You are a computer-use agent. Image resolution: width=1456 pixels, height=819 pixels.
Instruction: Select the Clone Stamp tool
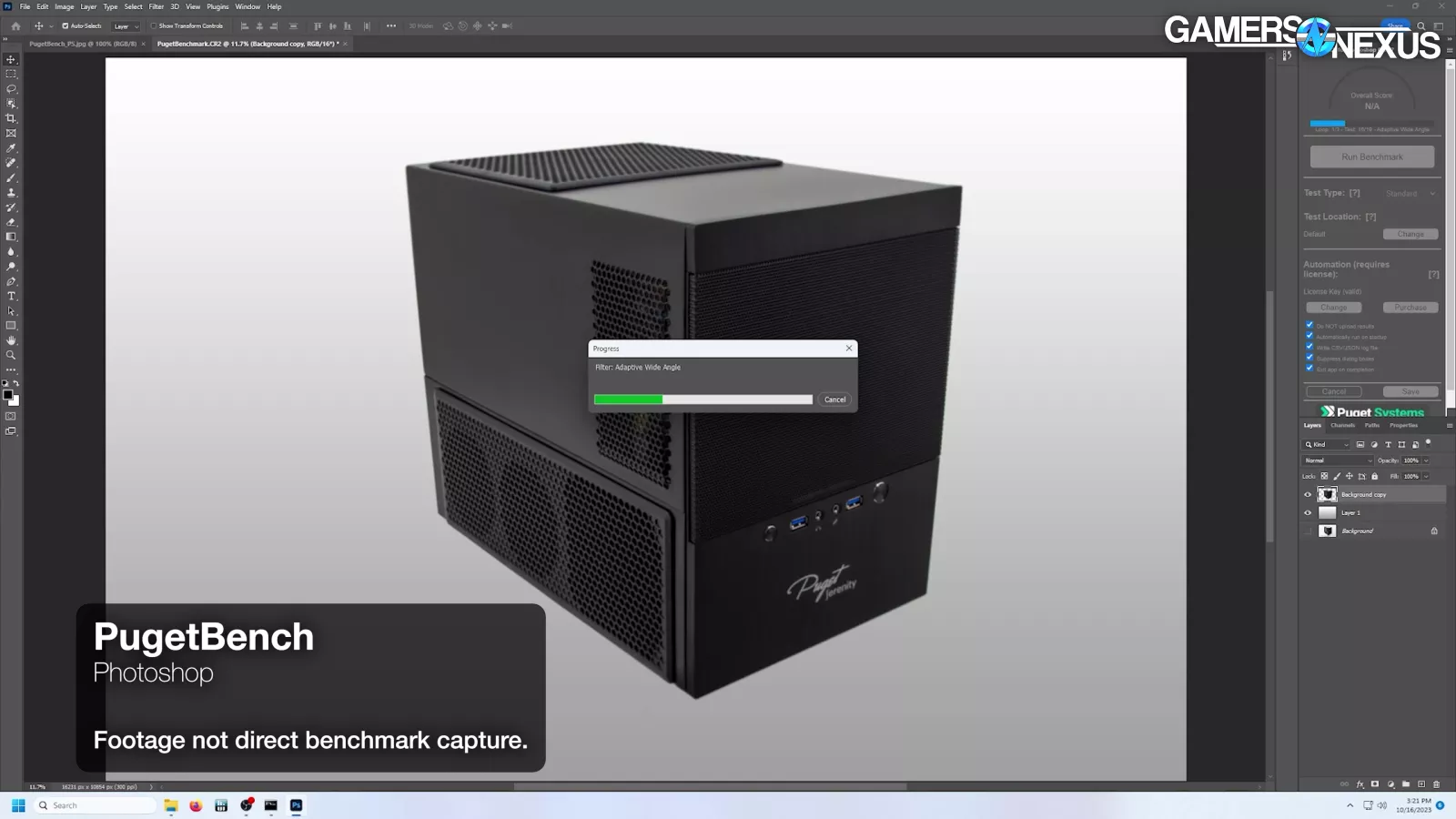point(11,193)
